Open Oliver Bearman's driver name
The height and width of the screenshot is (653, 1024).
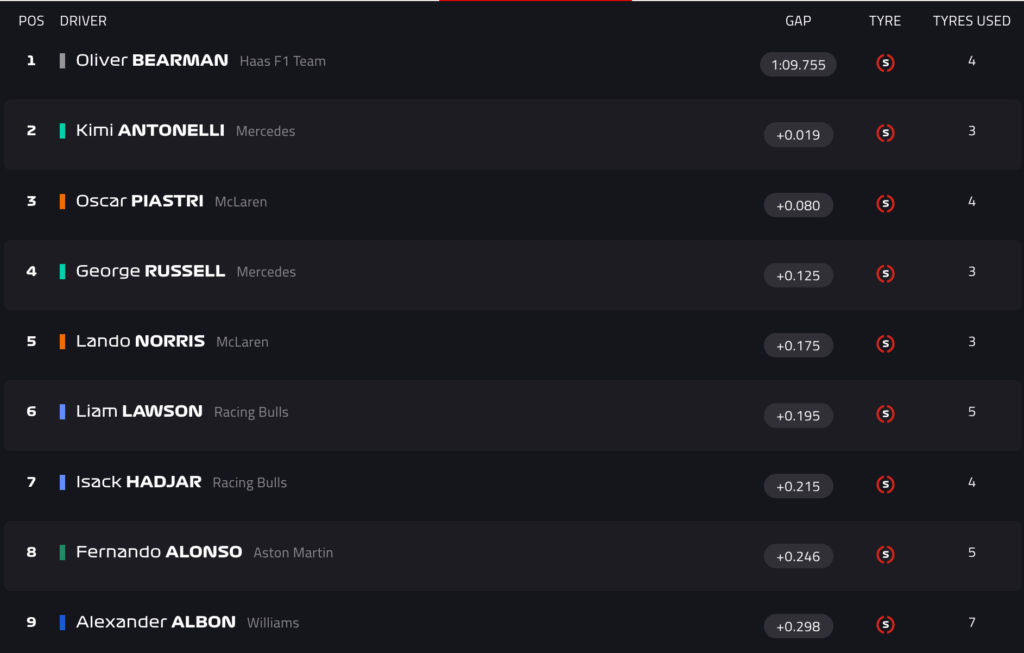(x=152, y=60)
